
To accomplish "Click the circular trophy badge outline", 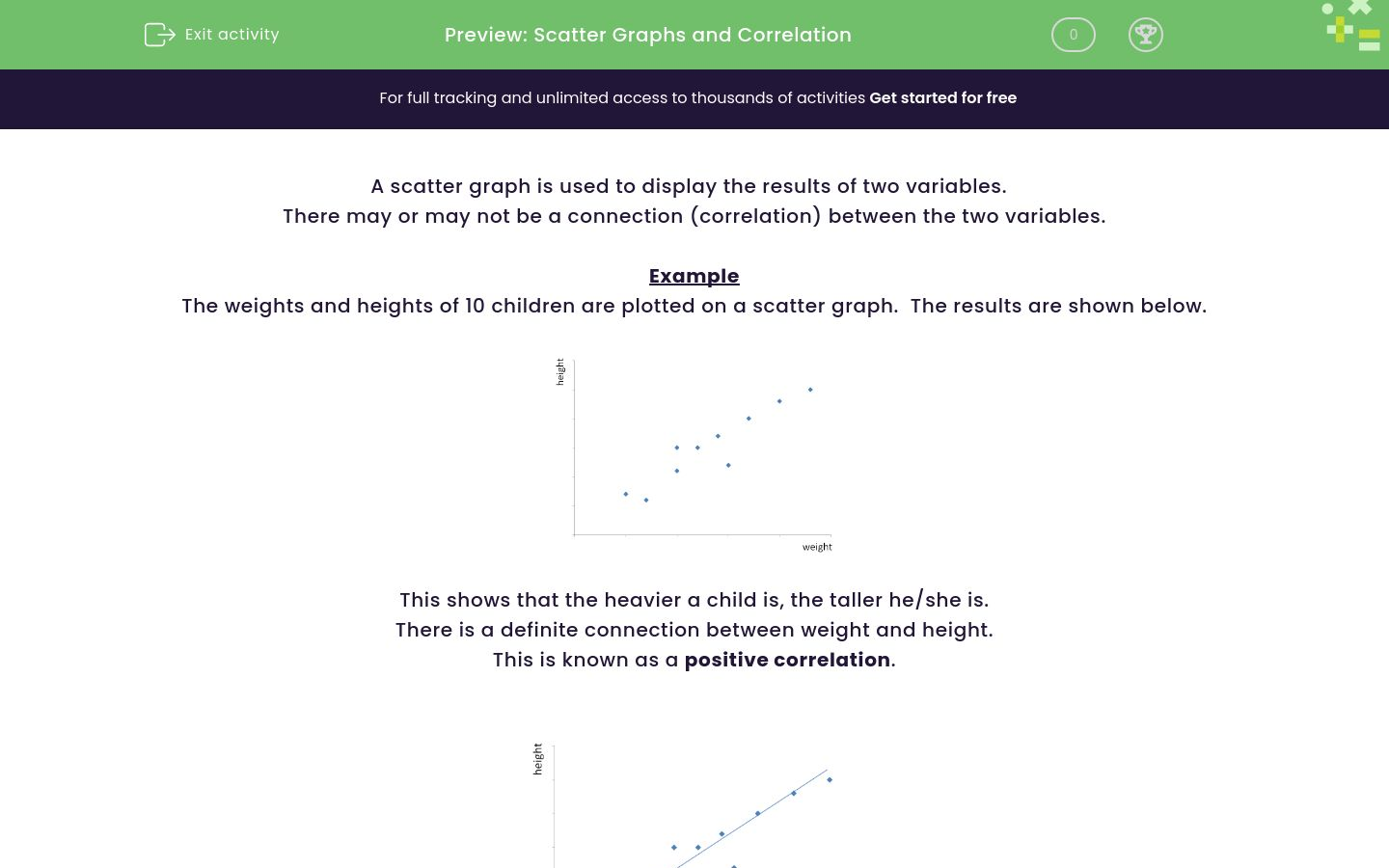I will 1146,35.
